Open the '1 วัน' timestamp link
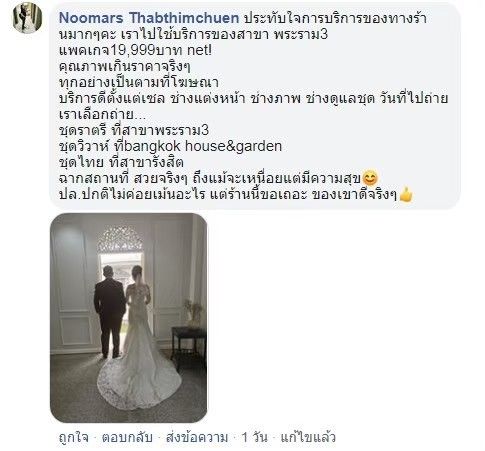 254,437
